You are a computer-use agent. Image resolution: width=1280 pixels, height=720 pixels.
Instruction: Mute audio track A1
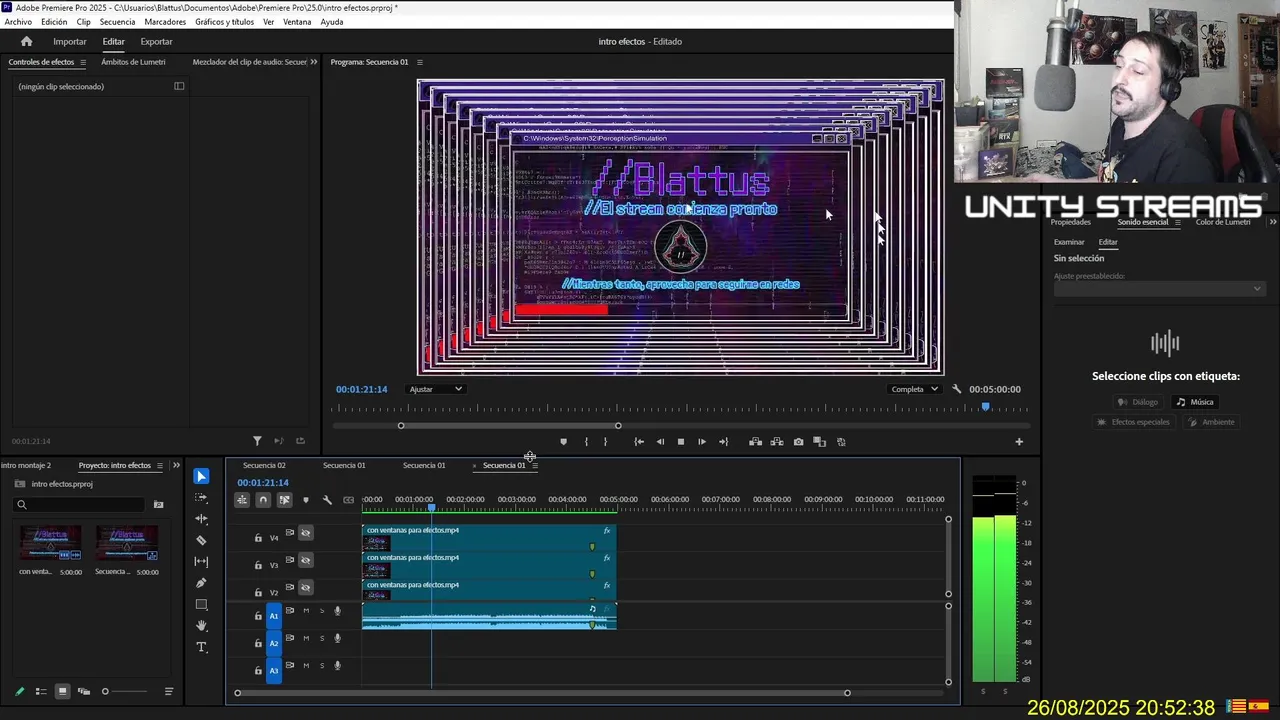(306, 611)
